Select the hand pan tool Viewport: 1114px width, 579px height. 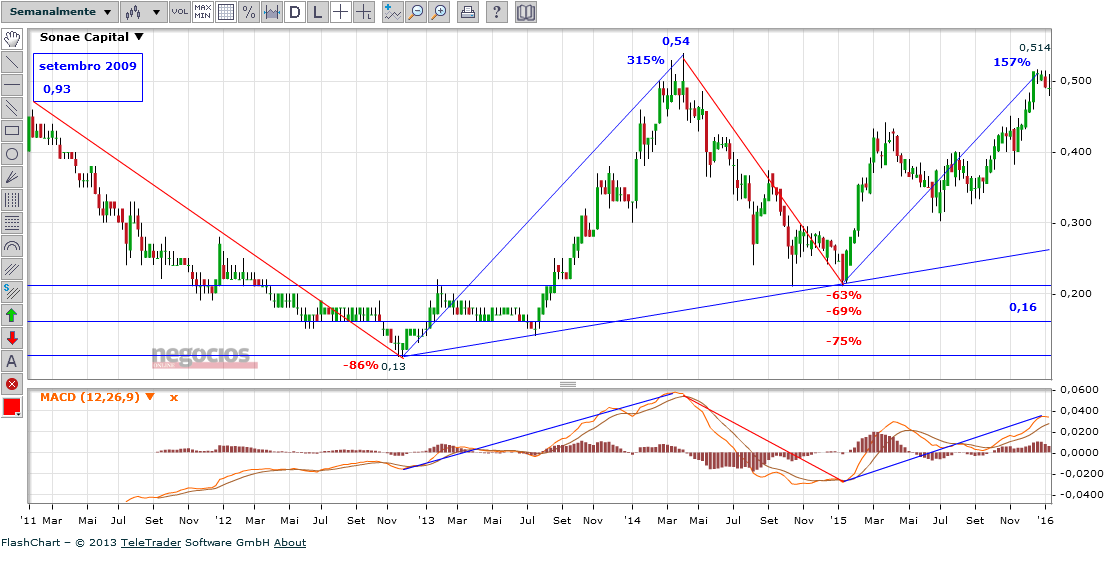pyautogui.click(x=12, y=39)
